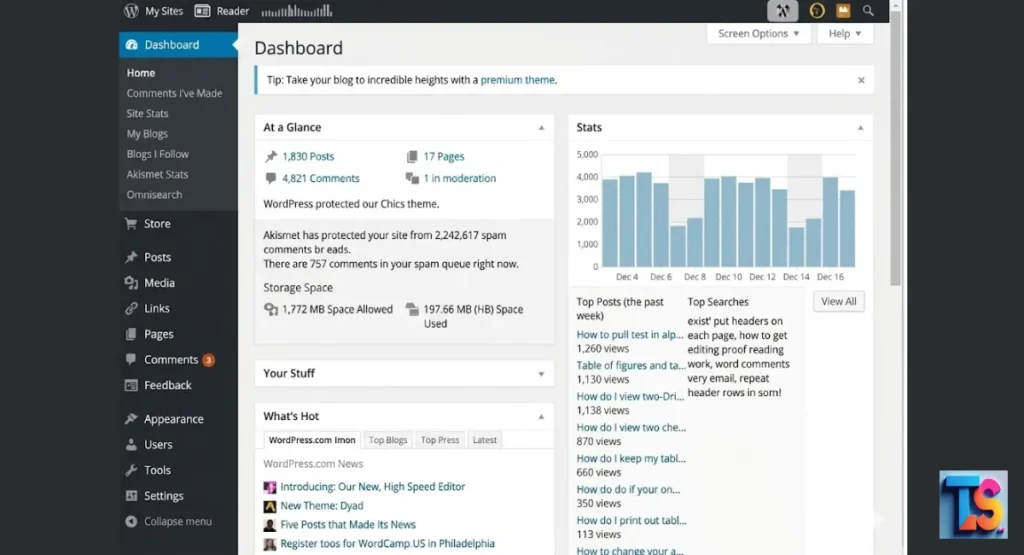The width and height of the screenshot is (1024, 555).
Task: Open Akismet Stats submenu
Action: click(x=157, y=174)
